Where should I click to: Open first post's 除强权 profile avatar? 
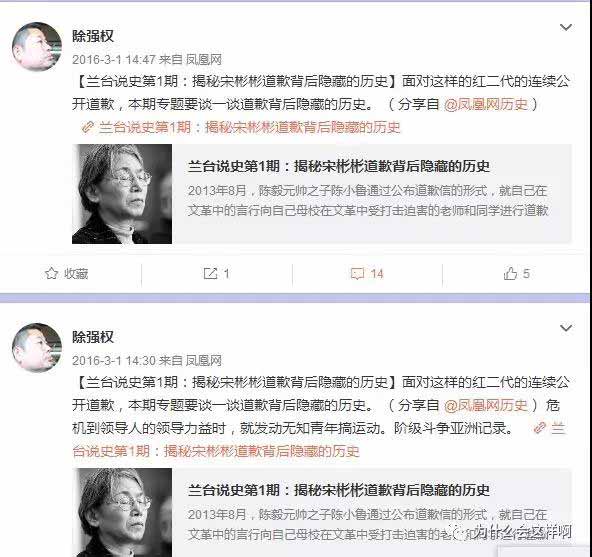coord(37,46)
